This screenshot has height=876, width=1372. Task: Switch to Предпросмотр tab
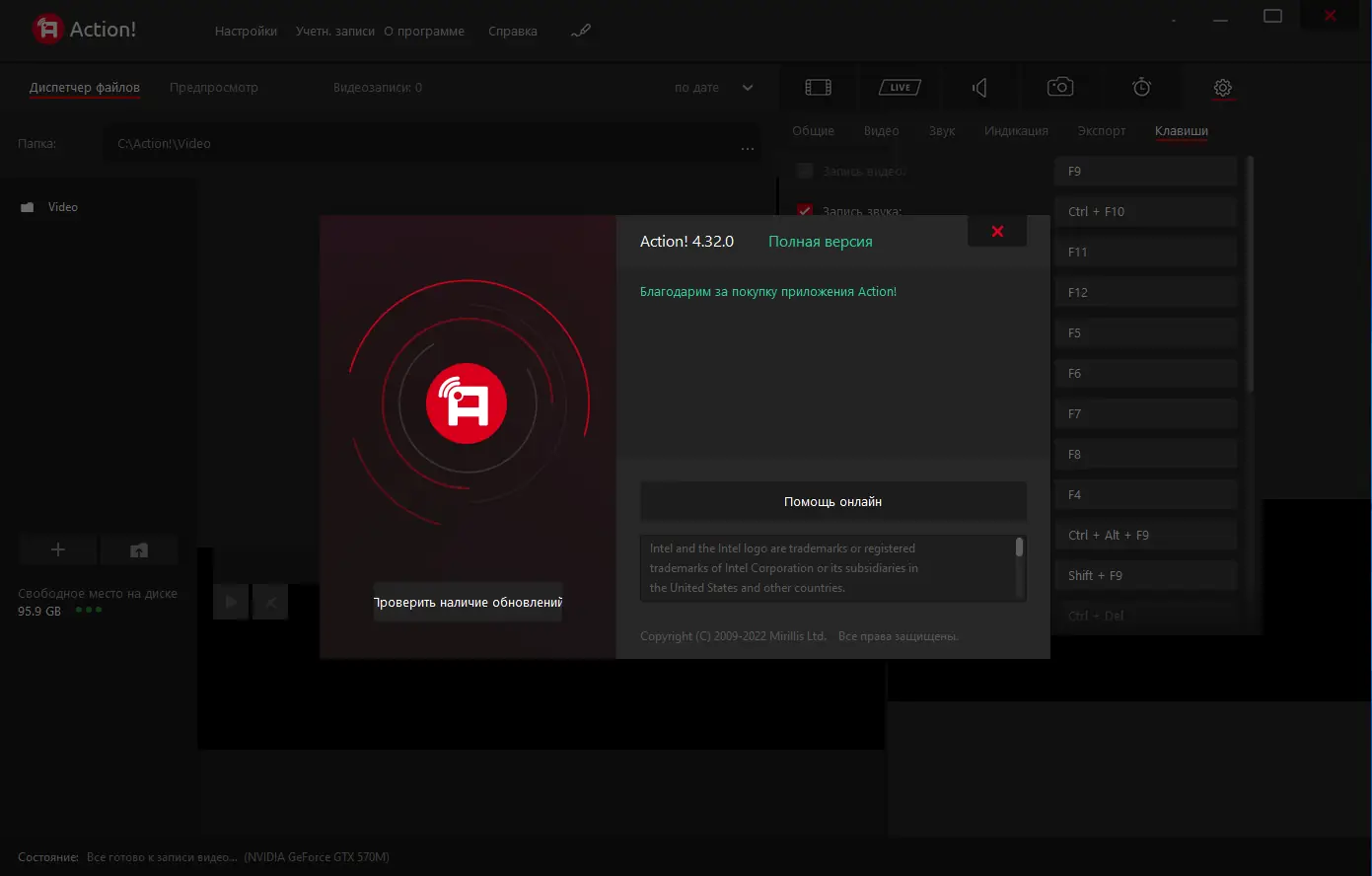tap(214, 88)
